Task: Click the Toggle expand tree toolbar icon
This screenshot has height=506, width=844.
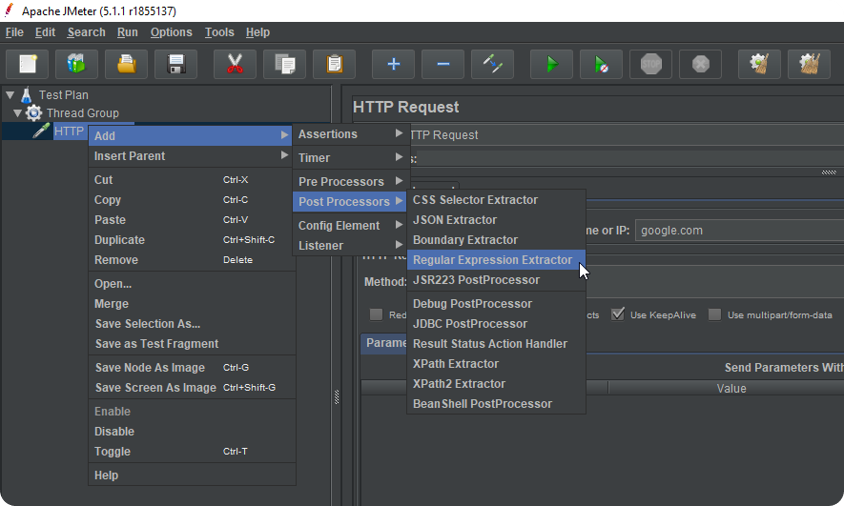Action: click(x=493, y=64)
